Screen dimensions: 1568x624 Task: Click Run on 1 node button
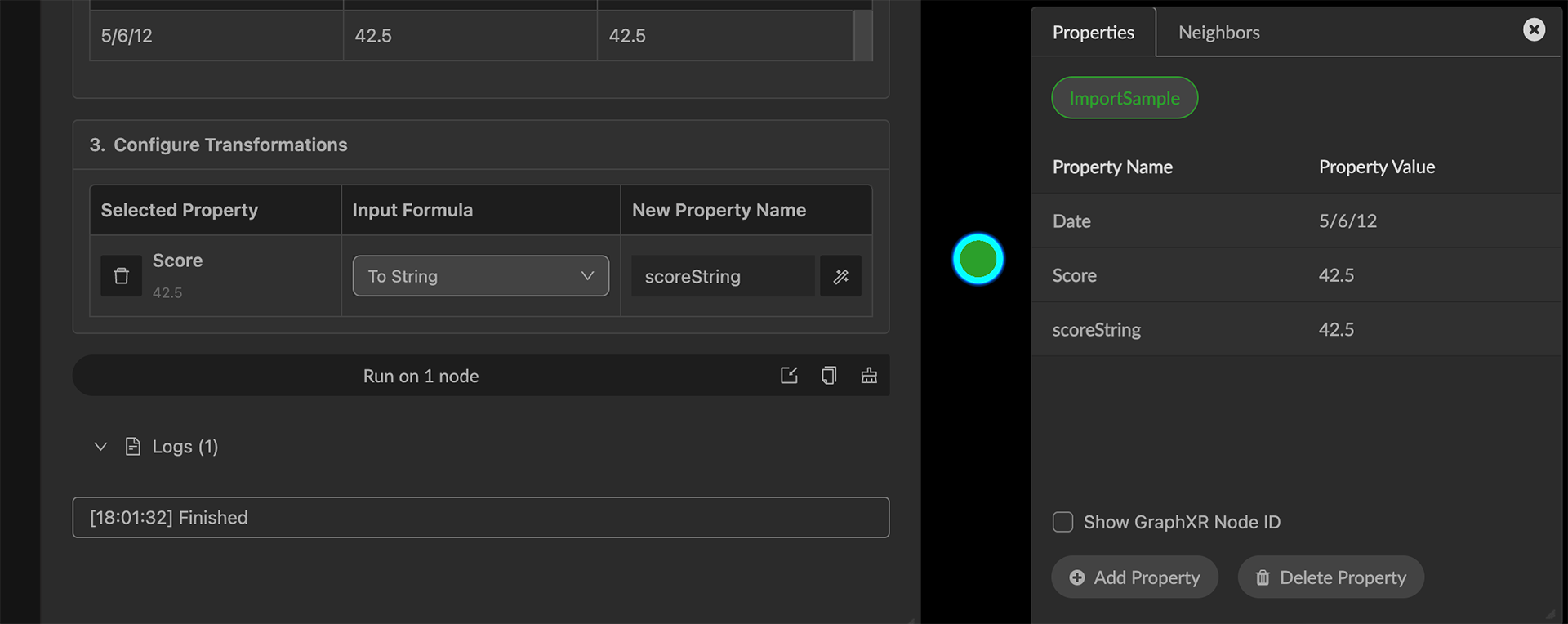coord(421,376)
